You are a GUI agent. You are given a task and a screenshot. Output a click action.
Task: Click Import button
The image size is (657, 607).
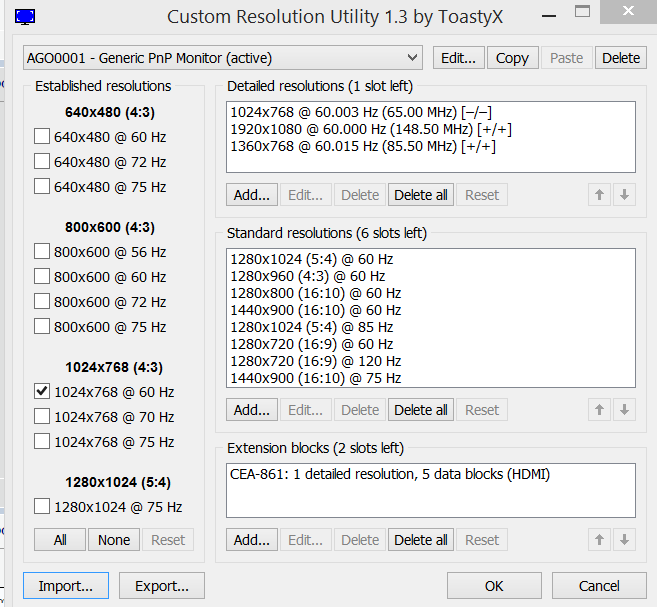(x=65, y=586)
